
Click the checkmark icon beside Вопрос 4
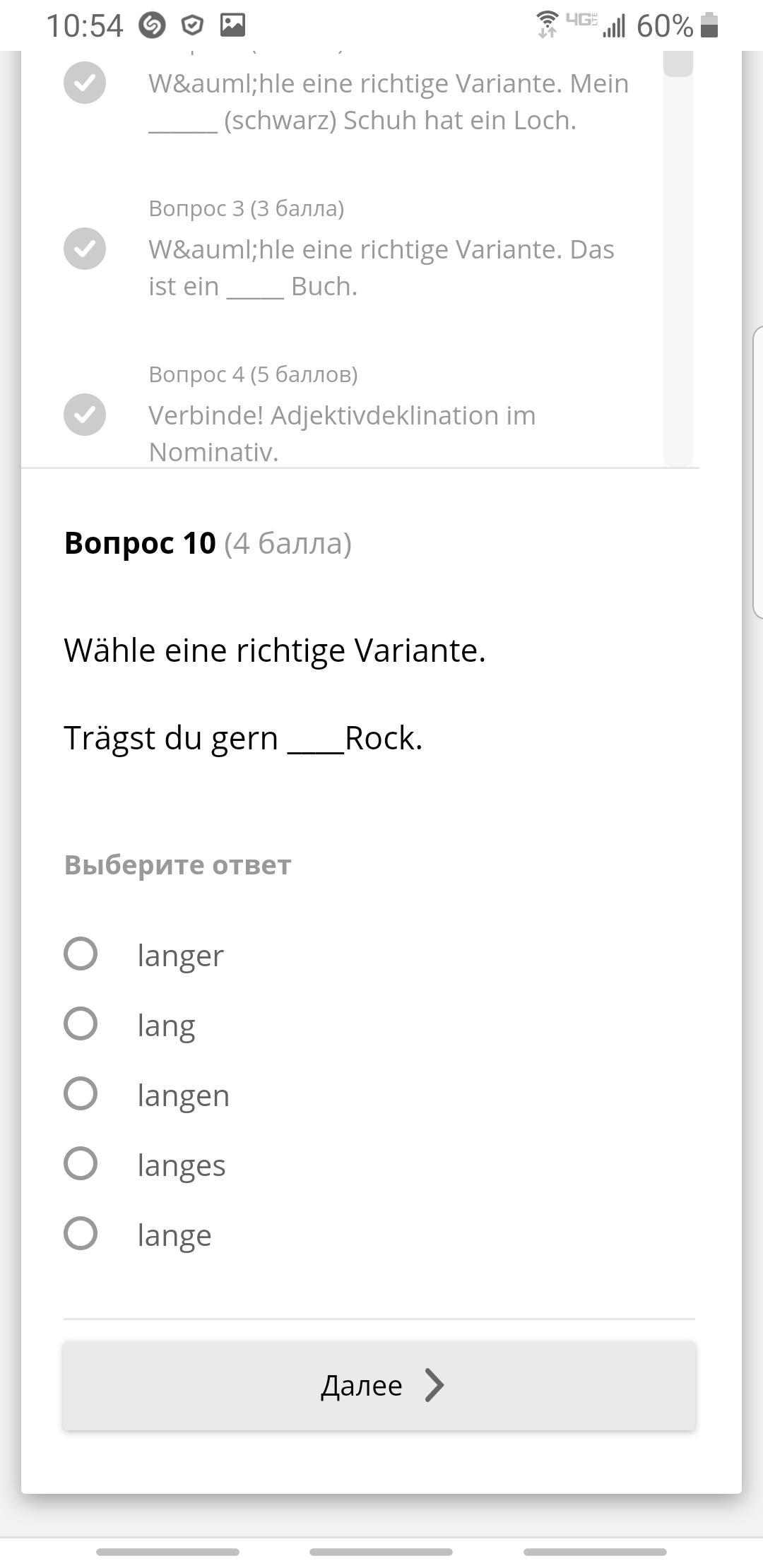point(85,415)
